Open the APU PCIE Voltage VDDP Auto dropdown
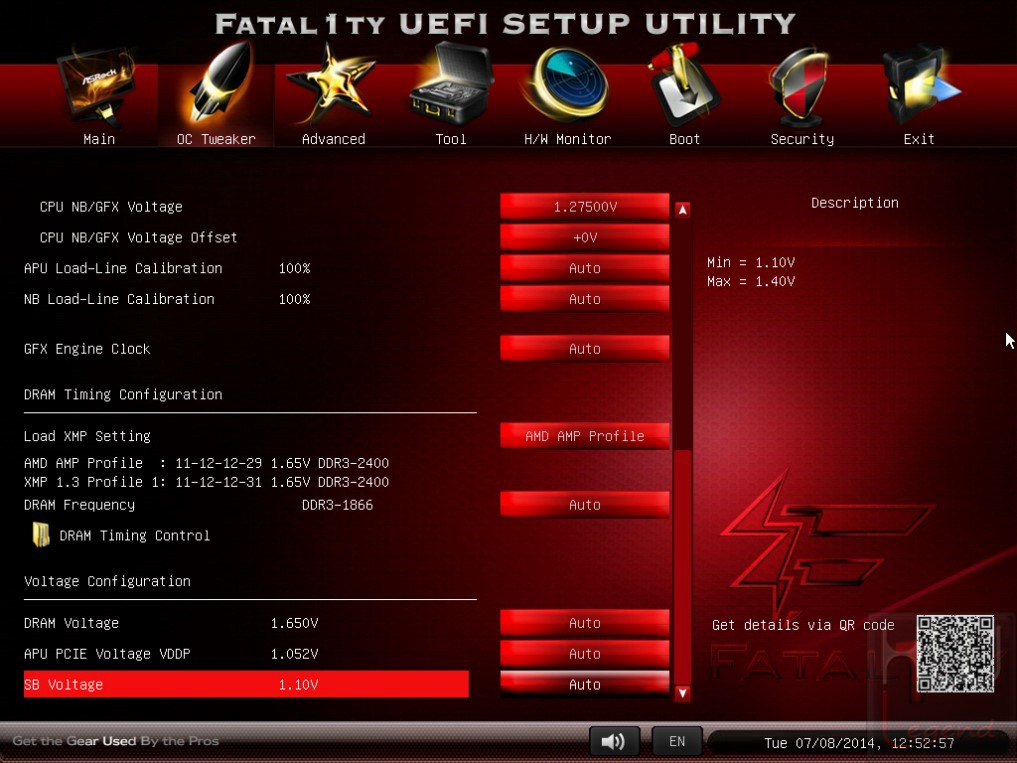This screenshot has height=763, width=1017. (585, 654)
